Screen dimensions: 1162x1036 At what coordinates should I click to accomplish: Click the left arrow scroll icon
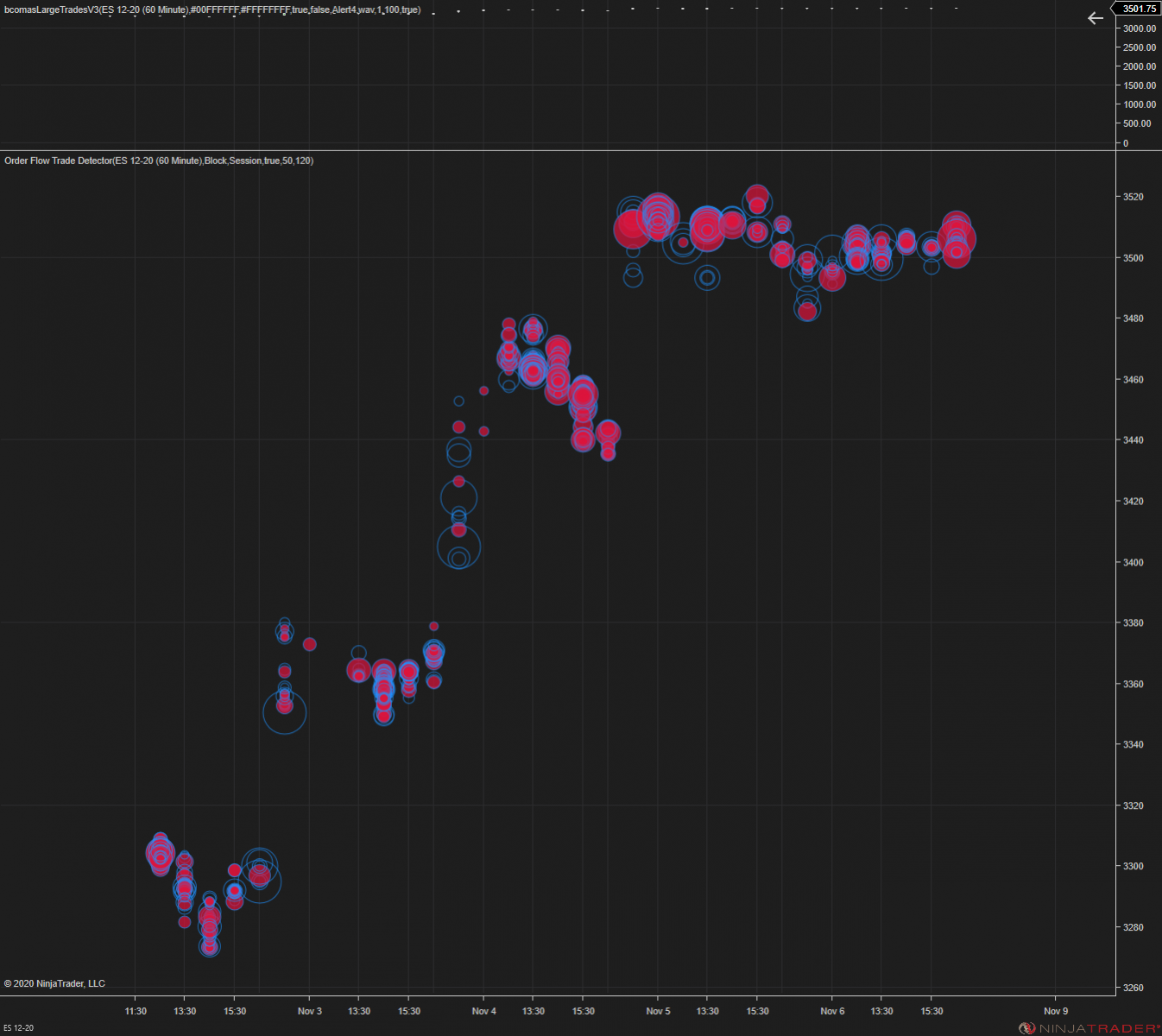tap(1096, 18)
